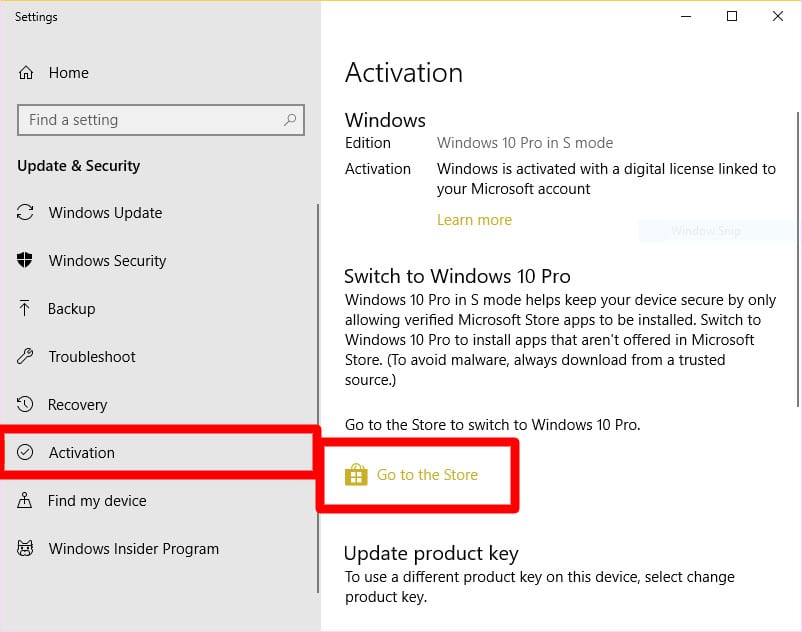Click the Activation checkmark circle icon

[x=25, y=452]
